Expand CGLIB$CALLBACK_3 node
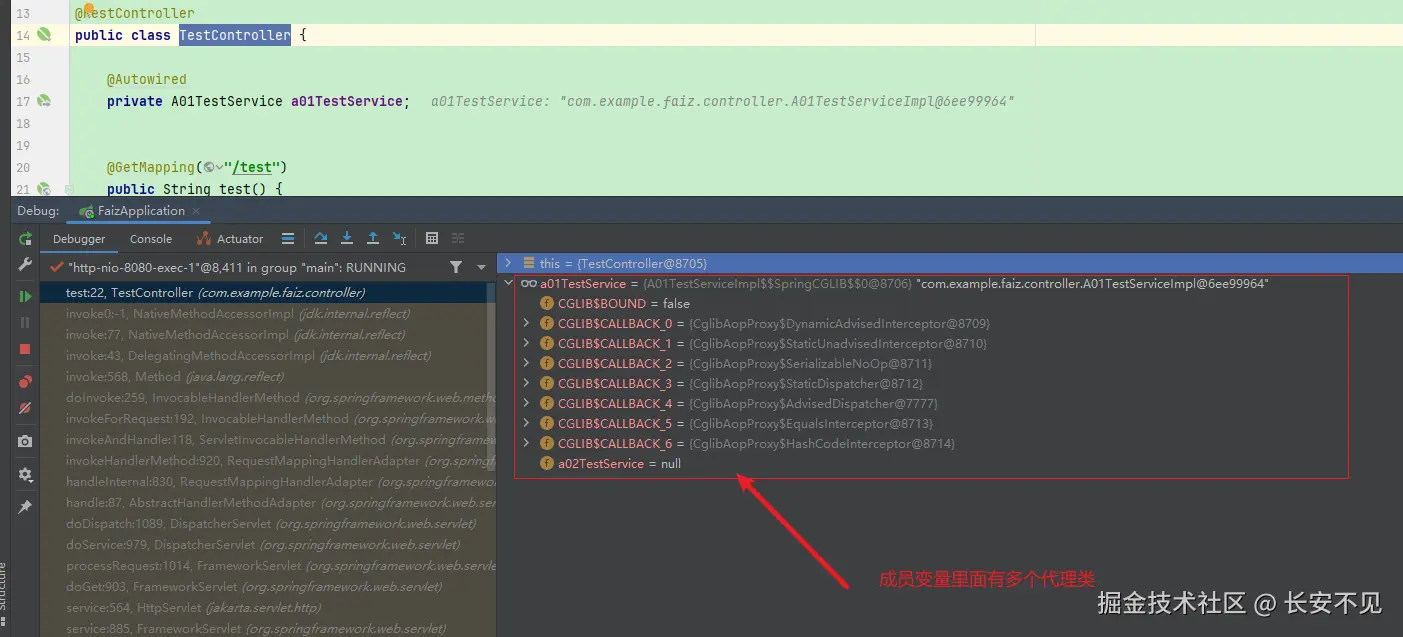 pos(526,383)
